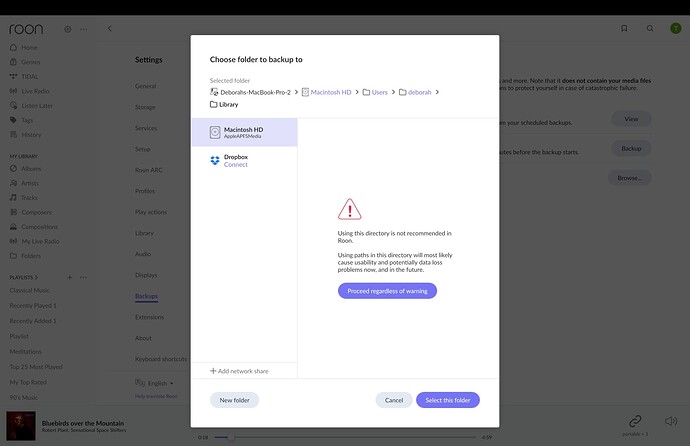Switch to Audio settings tab

(x=143, y=254)
